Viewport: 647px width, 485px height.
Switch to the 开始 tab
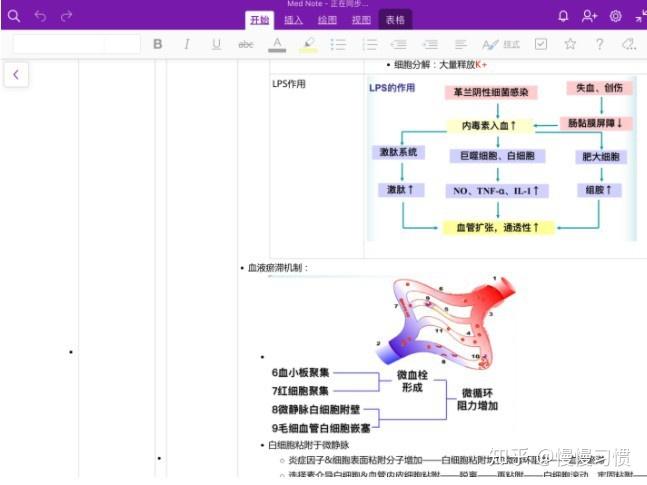pyautogui.click(x=260, y=20)
